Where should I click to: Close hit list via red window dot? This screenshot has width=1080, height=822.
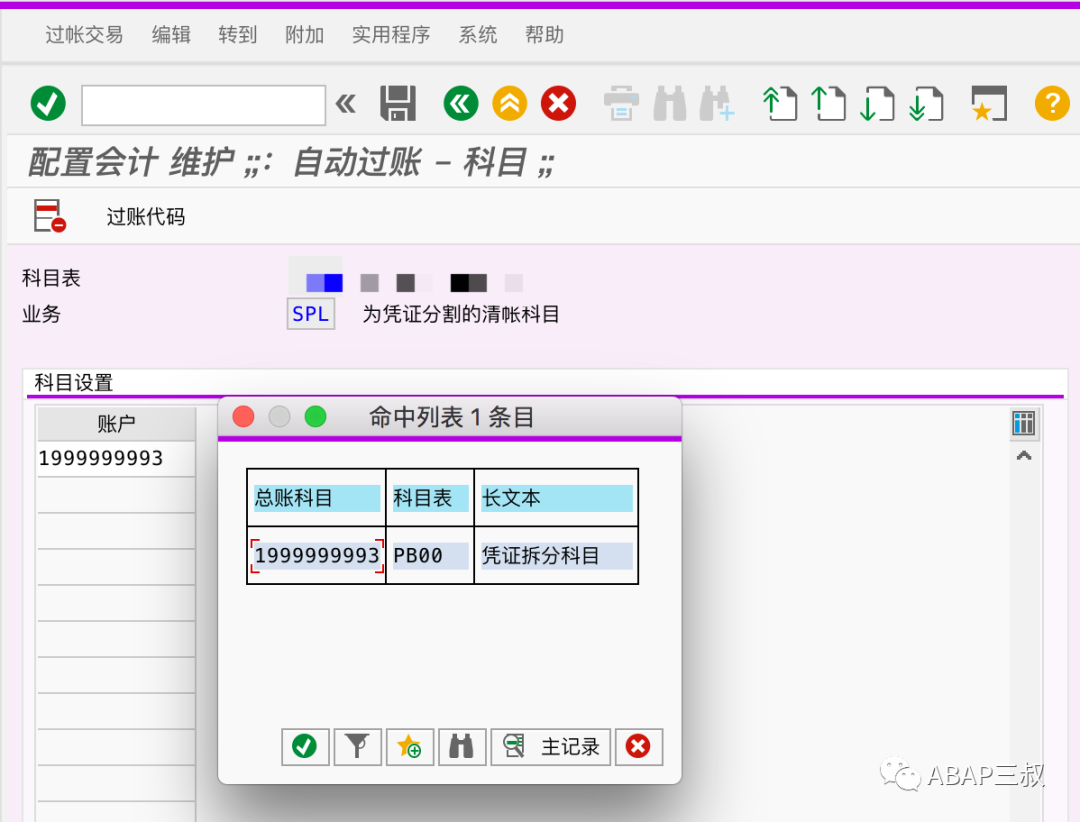[243, 416]
